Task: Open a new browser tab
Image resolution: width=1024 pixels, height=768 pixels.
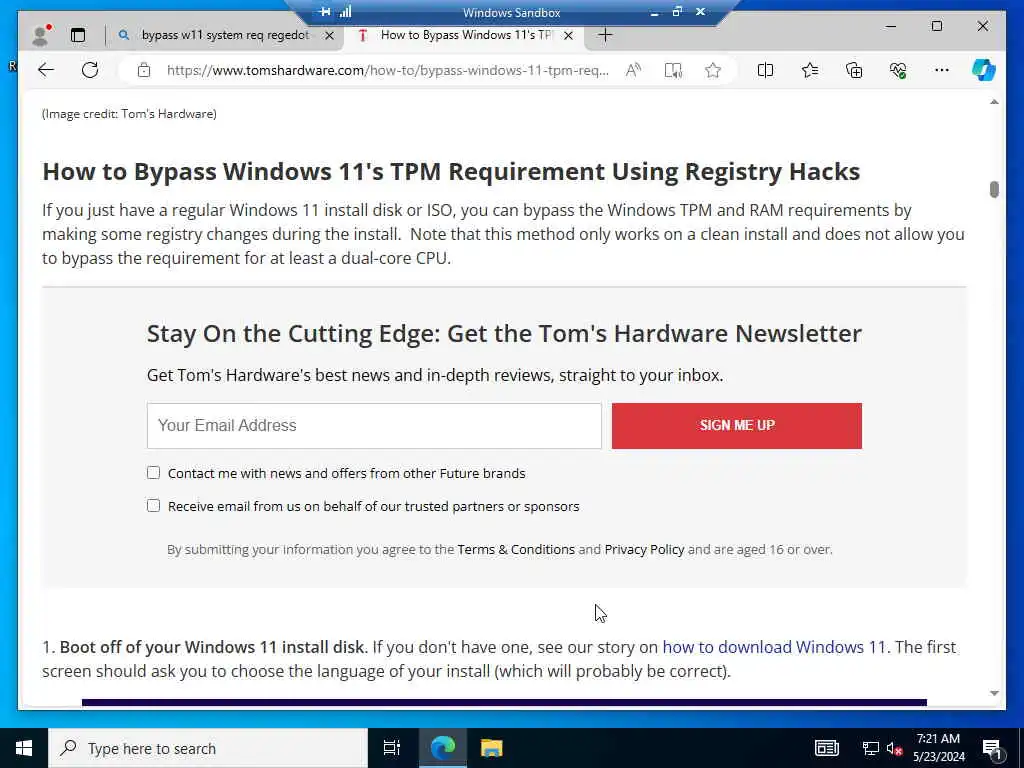Action: tap(605, 35)
